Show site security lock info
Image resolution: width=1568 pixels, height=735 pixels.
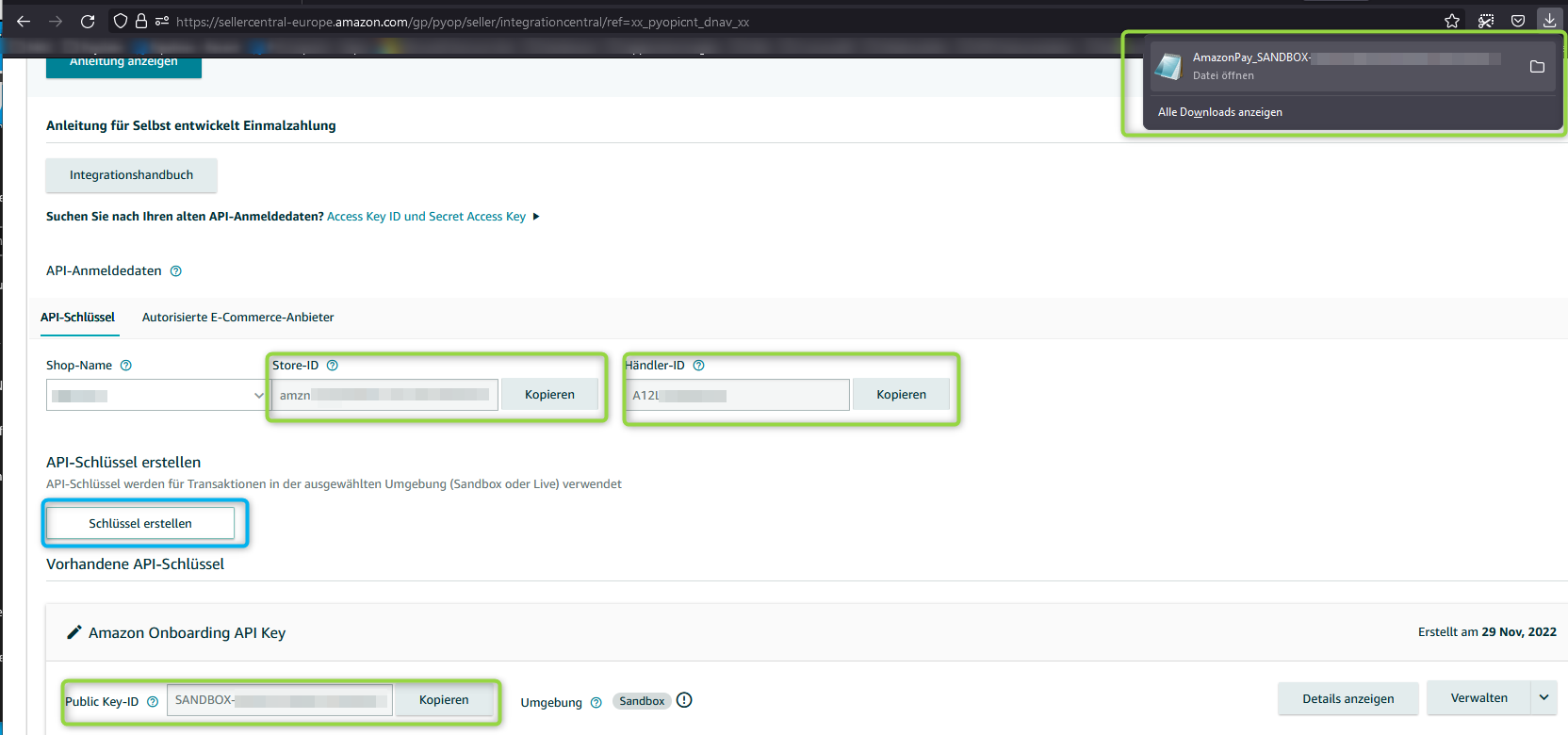[141, 21]
